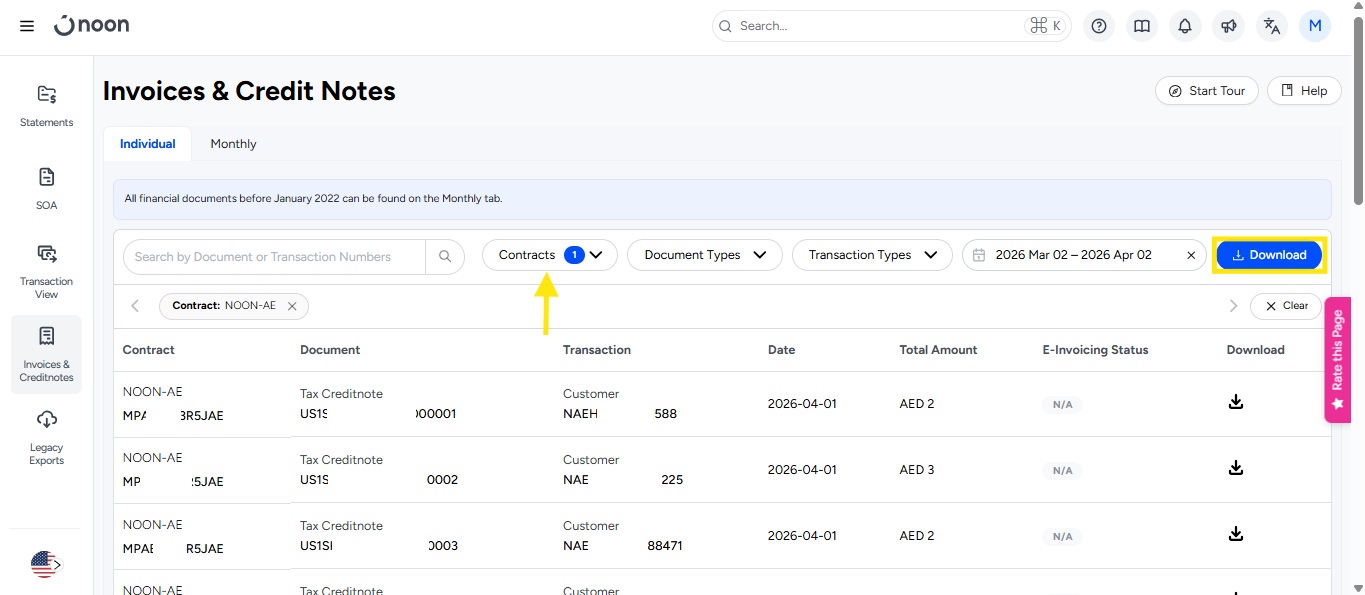This screenshot has width=1365, height=595.
Task: Click the announcements megaphone icon
Action: click(x=1229, y=26)
